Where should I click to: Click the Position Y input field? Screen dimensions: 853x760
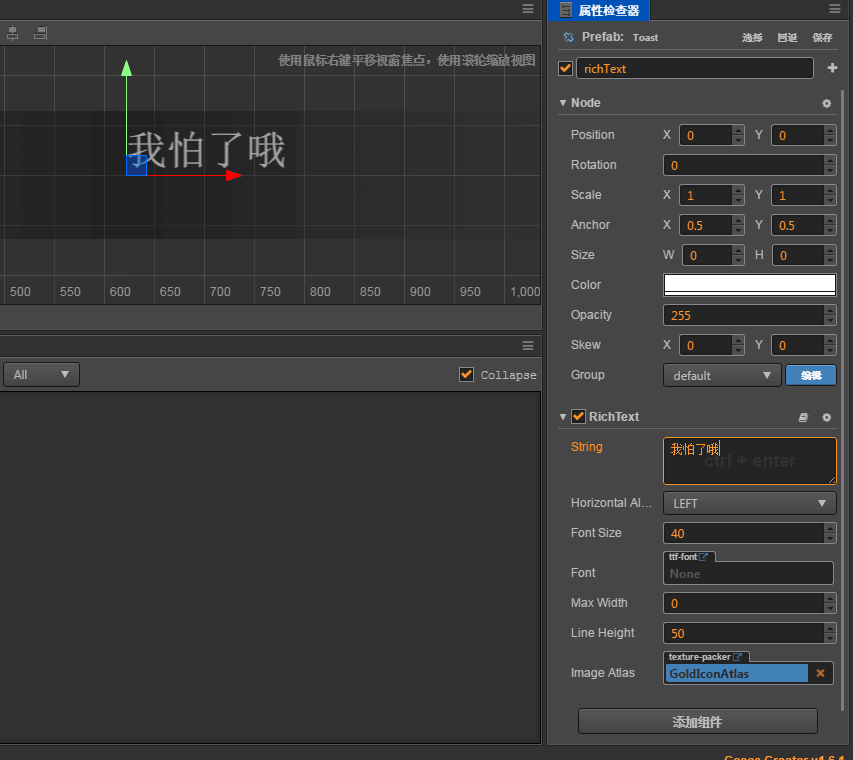[798, 135]
